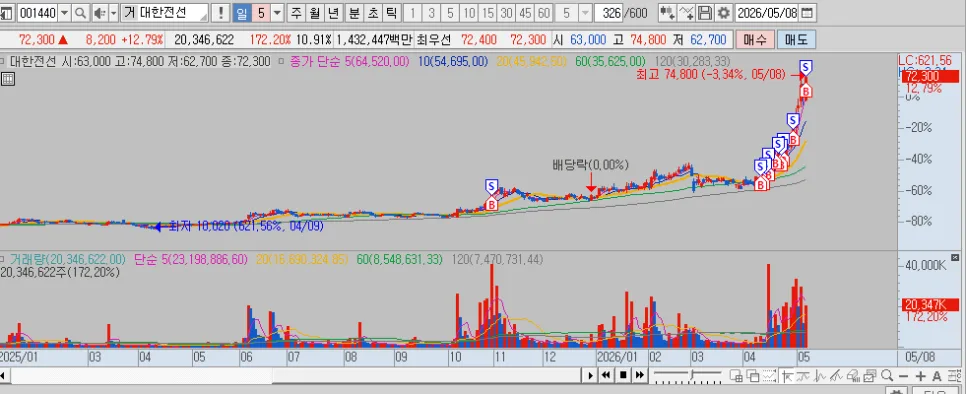The image size is (966, 394).
Task: Click the 매도 sell button
Action: click(796, 40)
